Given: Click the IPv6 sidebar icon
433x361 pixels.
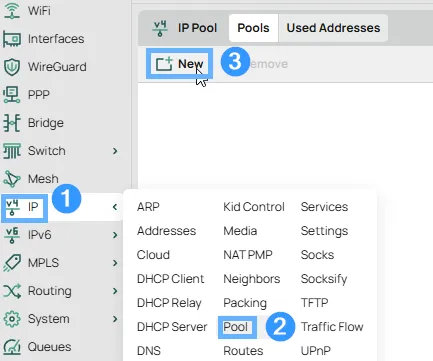Looking at the screenshot, I should click(12, 235).
